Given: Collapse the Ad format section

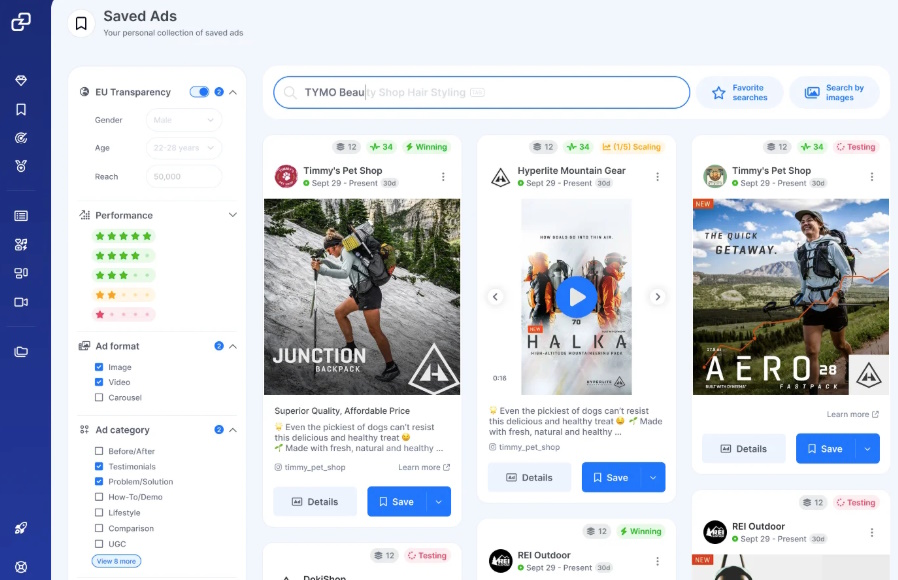Looking at the screenshot, I should [233, 346].
